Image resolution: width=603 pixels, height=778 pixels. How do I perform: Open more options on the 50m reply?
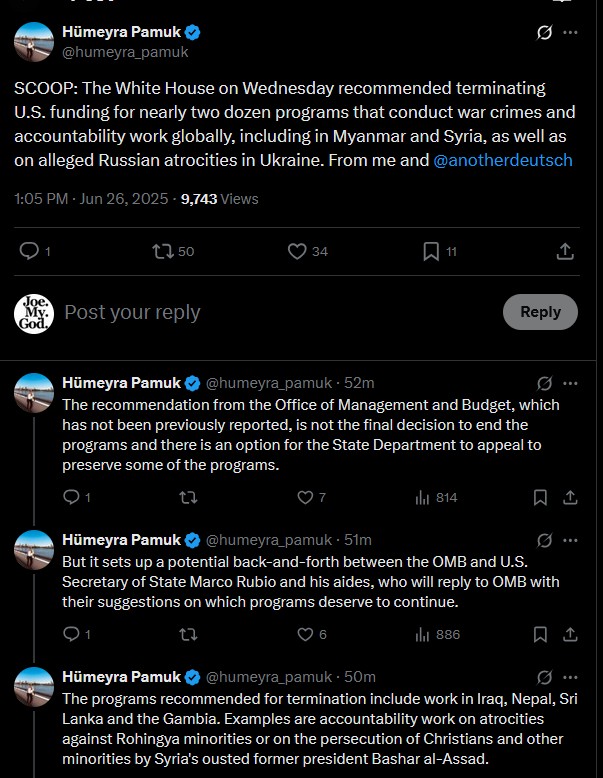[570, 677]
